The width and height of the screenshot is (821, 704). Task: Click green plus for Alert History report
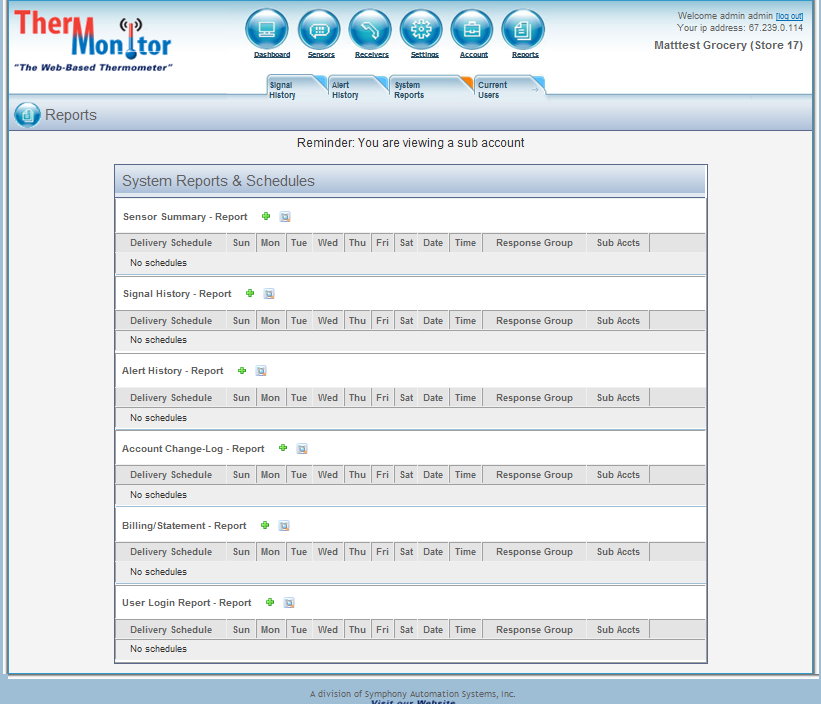(242, 371)
